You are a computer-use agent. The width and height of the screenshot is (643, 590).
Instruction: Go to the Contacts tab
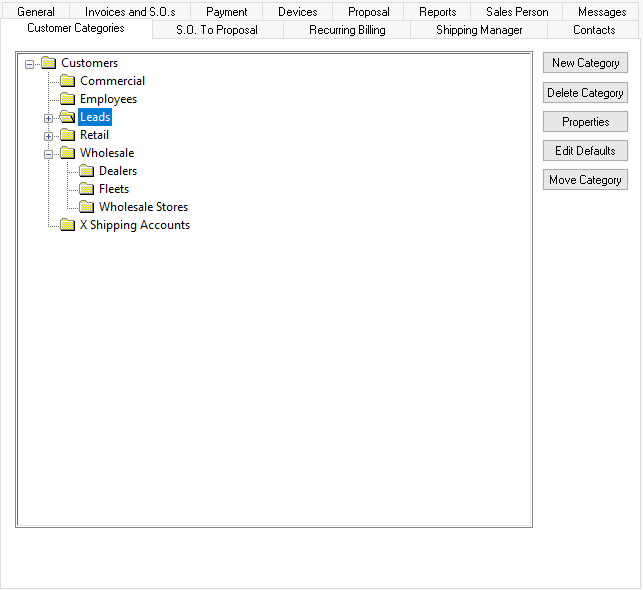[594, 30]
